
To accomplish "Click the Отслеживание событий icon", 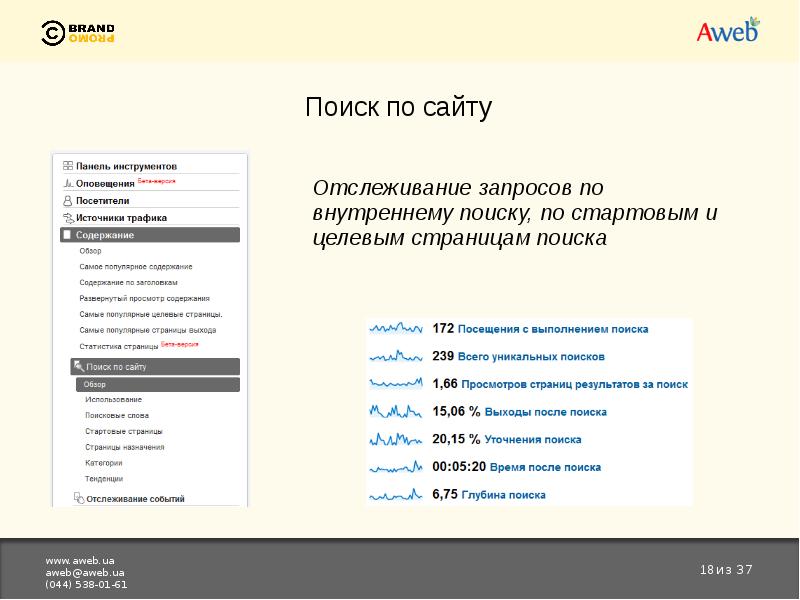I will 79,498.
